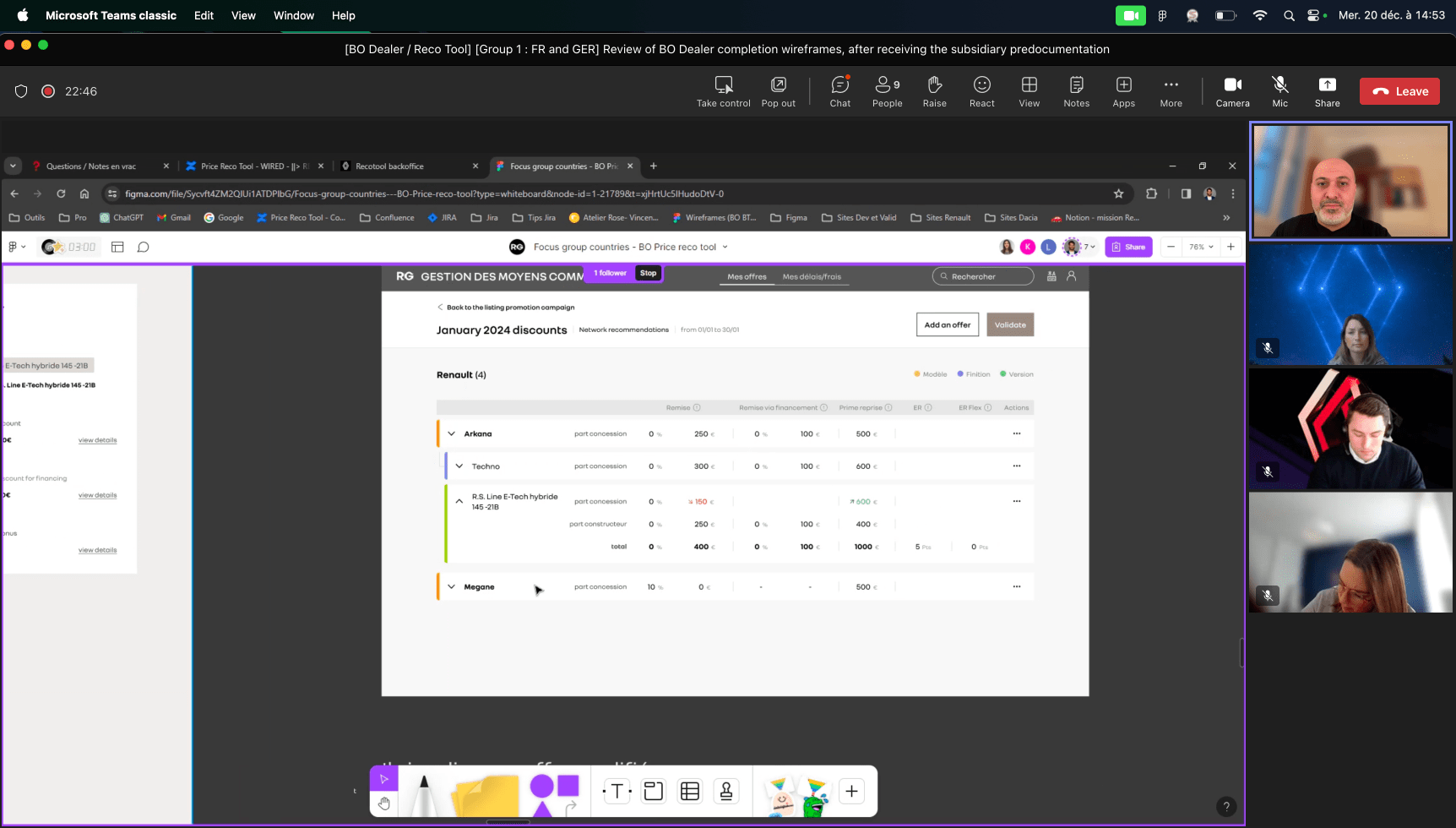Click the Add an offer button
Screen dimensions: 1456x828
click(x=948, y=324)
